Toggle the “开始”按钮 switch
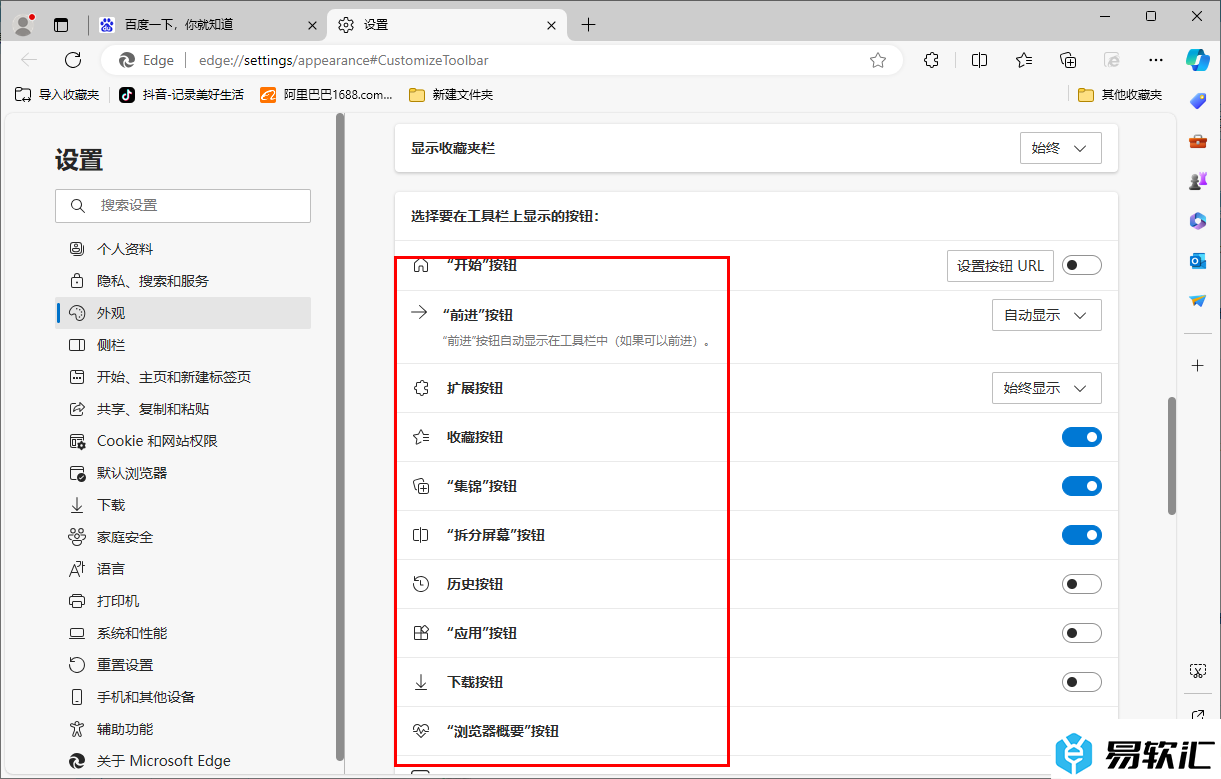Viewport: 1221px width, 779px height. 1082,265
